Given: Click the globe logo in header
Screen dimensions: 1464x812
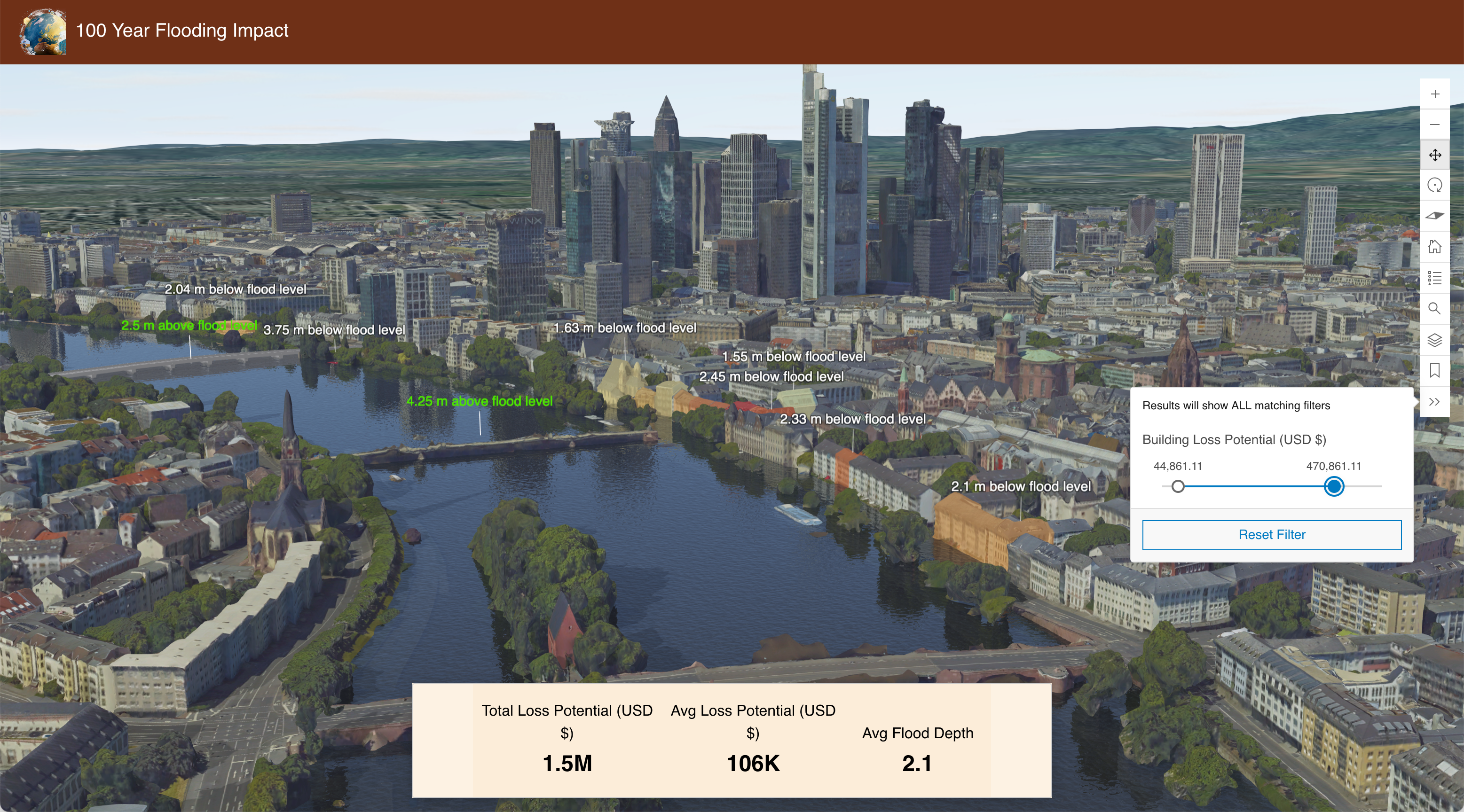Looking at the screenshot, I should coord(43,31).
